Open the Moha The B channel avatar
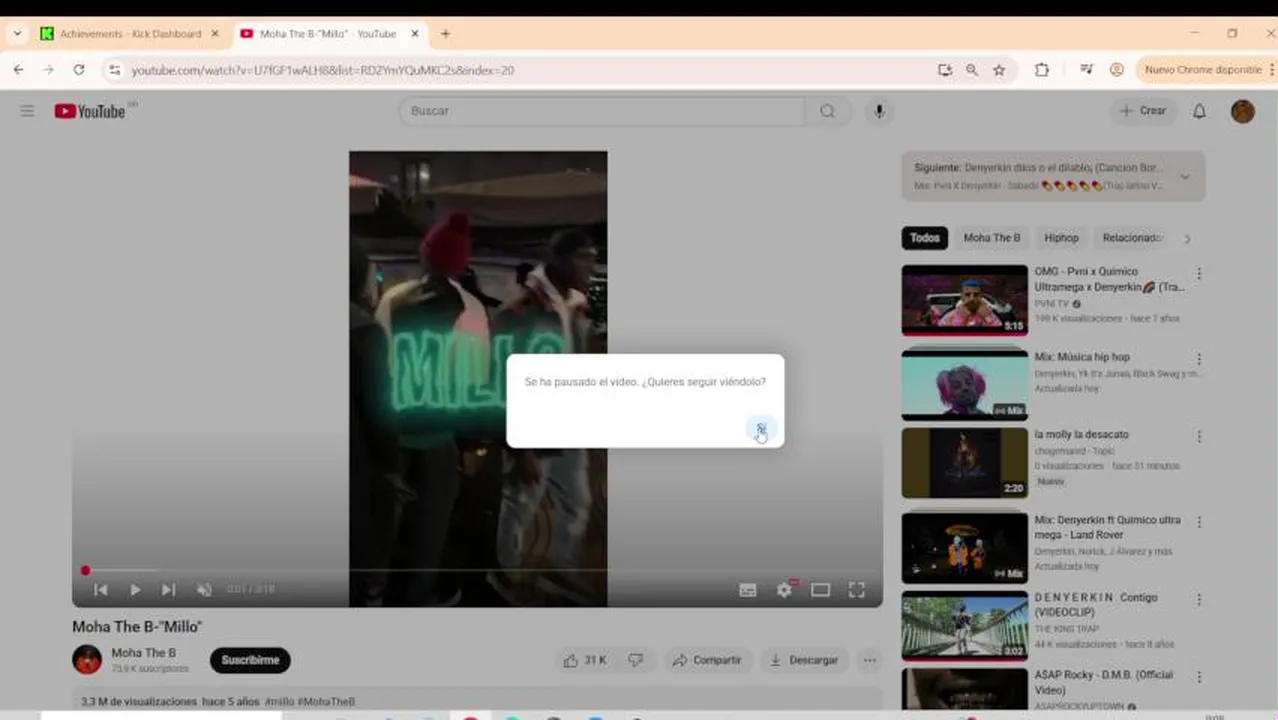This screenshot has width=1278, height=720. 87,660
